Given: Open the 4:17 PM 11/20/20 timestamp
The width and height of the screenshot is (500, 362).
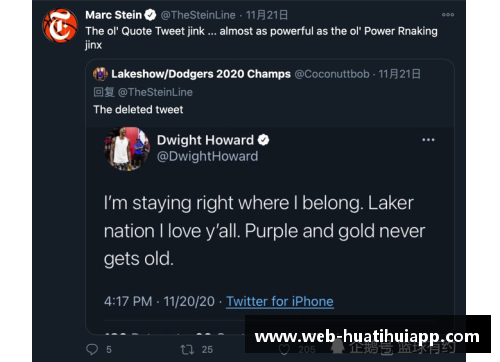Looking at the screenshot, I should 159,301.
